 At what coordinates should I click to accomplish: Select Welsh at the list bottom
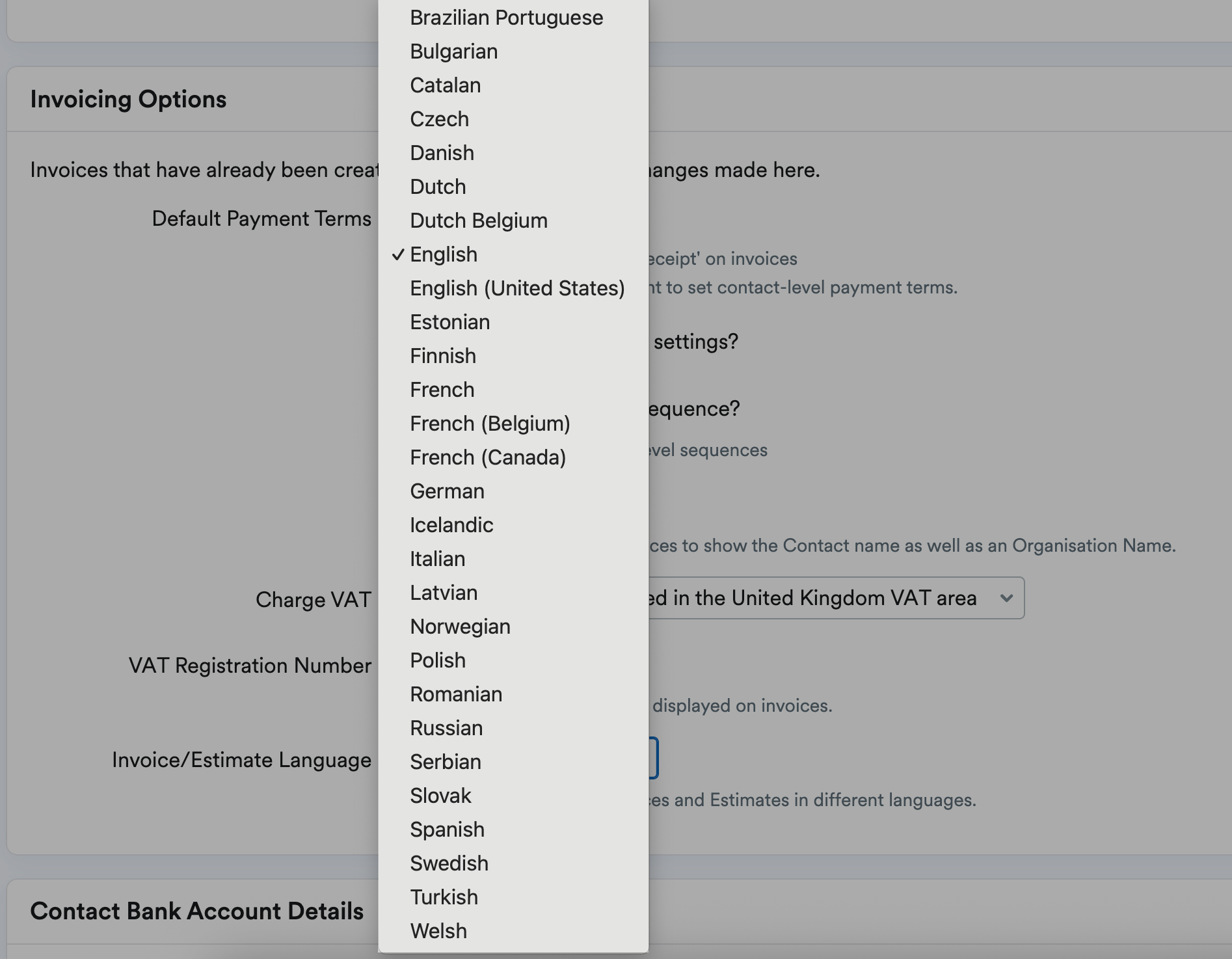pyautogui.click(x=513, y=931)
